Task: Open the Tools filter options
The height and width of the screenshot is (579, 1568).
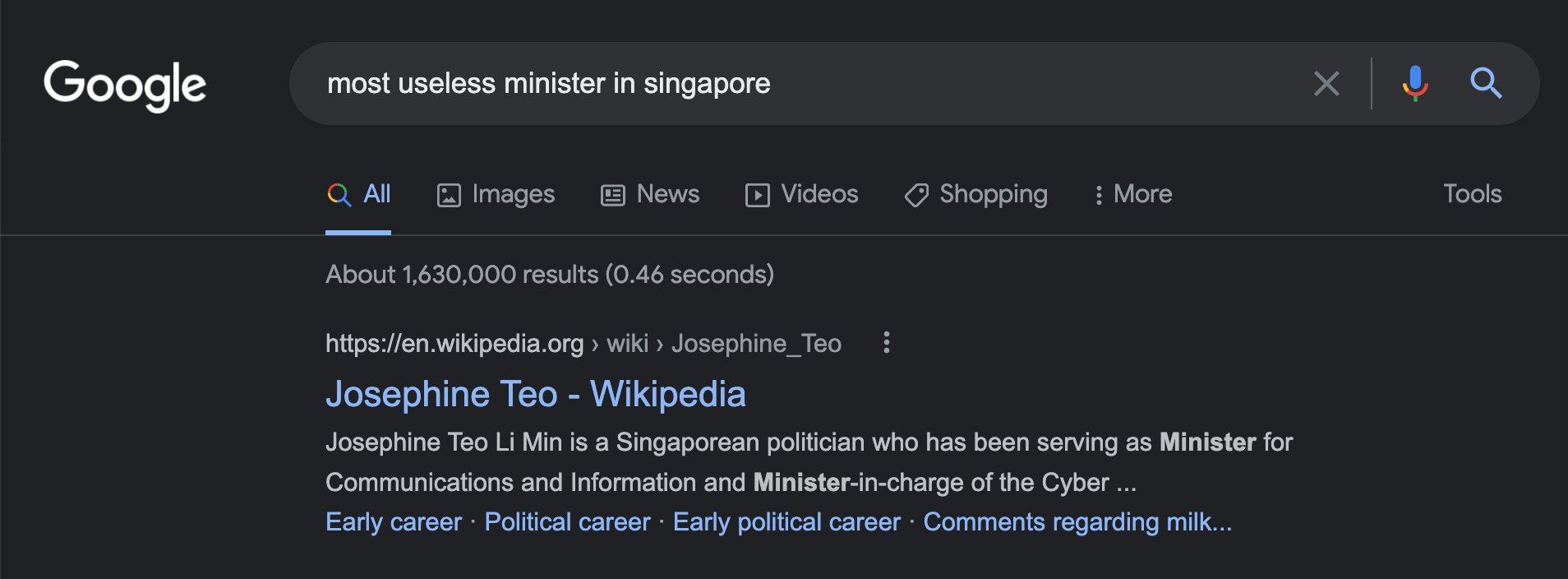Action: tap(1473, 194)
